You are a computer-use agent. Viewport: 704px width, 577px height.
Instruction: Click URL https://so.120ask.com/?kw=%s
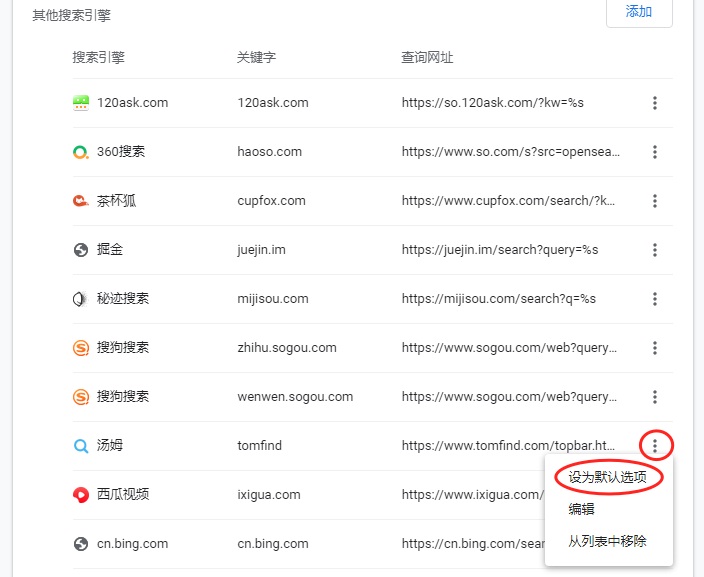493,103
